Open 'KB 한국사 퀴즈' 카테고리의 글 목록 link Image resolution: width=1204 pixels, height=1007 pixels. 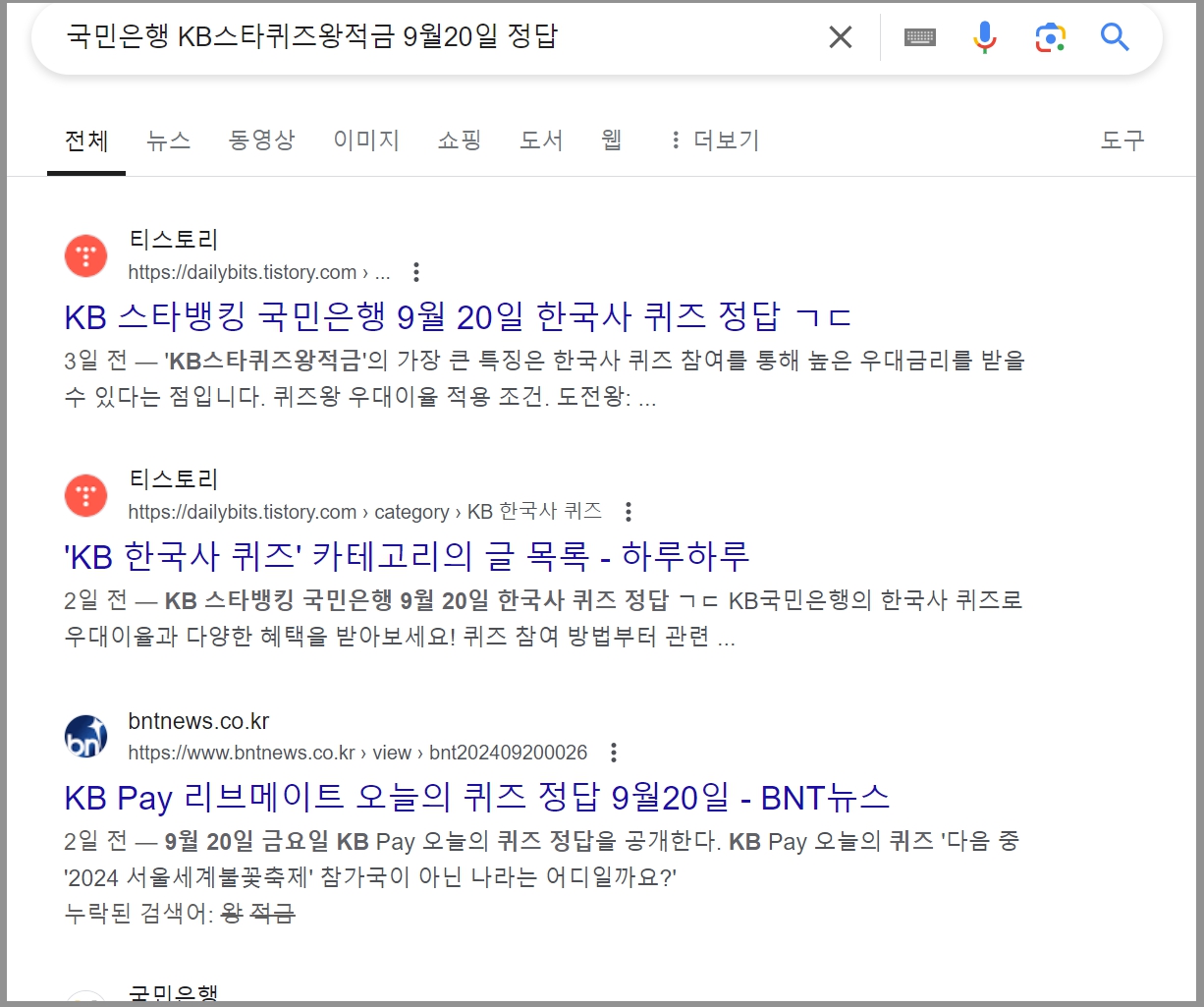pos(407,556)
